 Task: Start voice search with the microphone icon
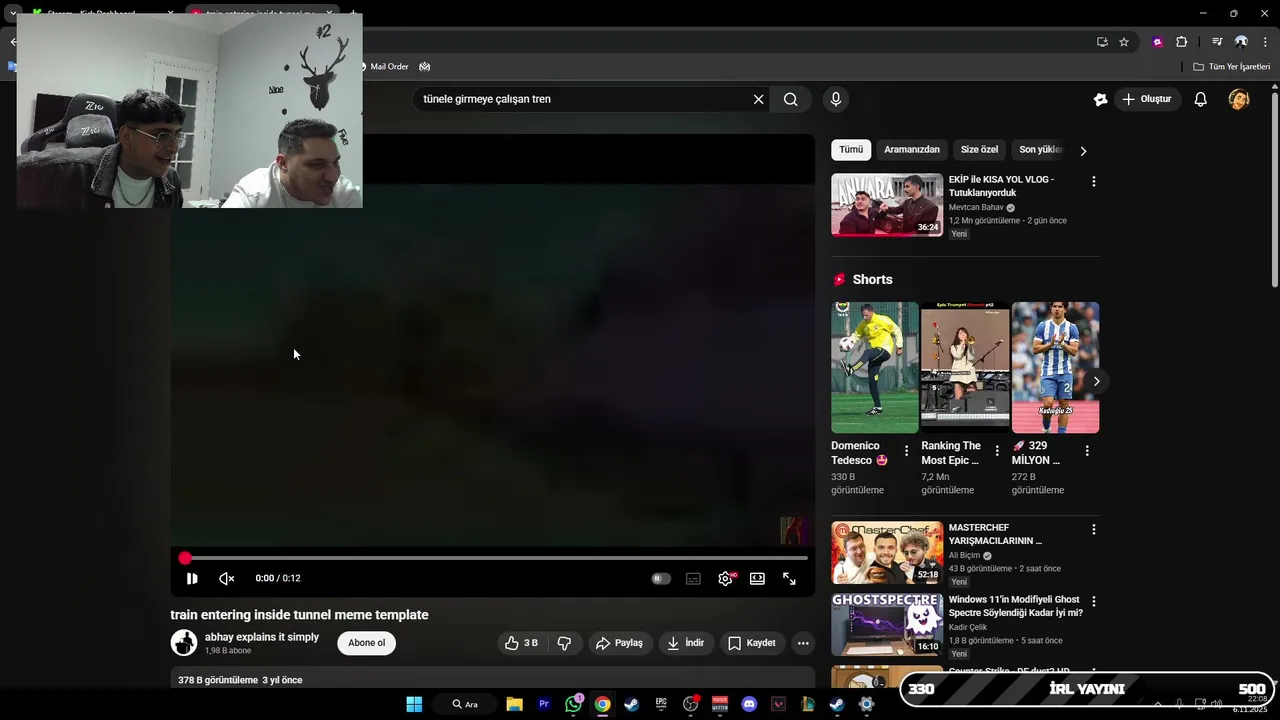tap(836, 99)
